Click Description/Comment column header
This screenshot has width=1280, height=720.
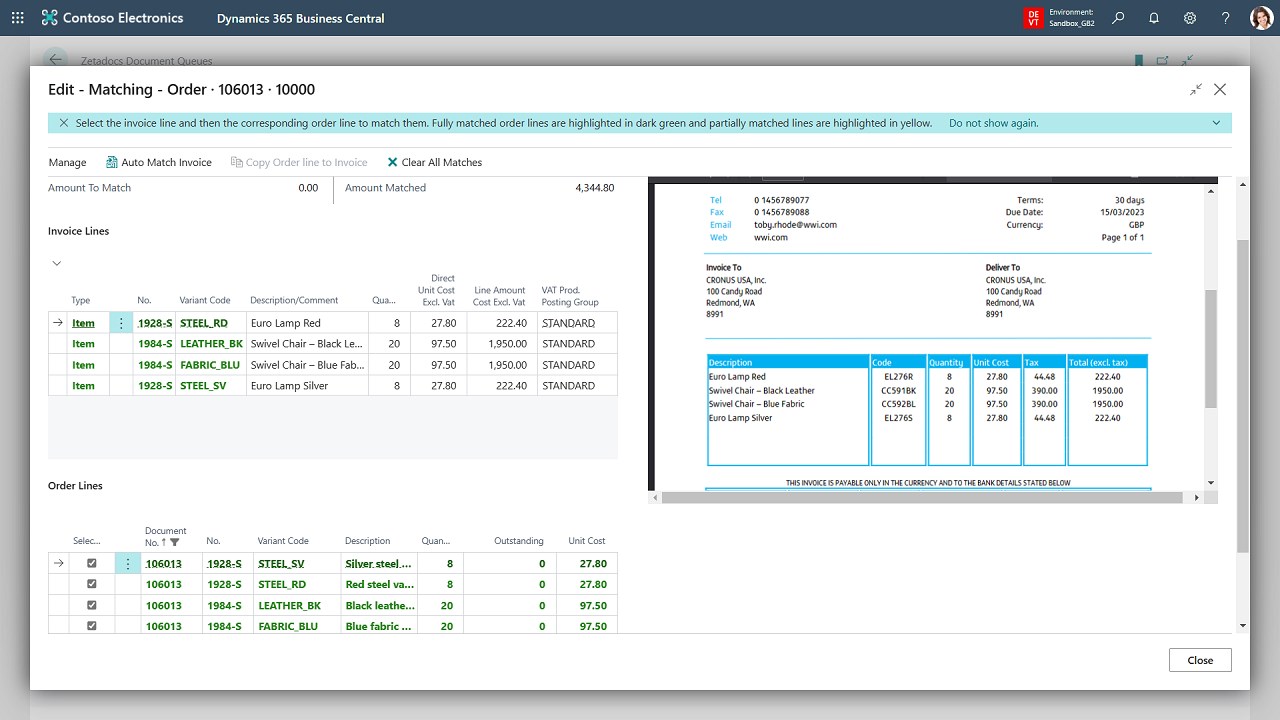(294, 300)
